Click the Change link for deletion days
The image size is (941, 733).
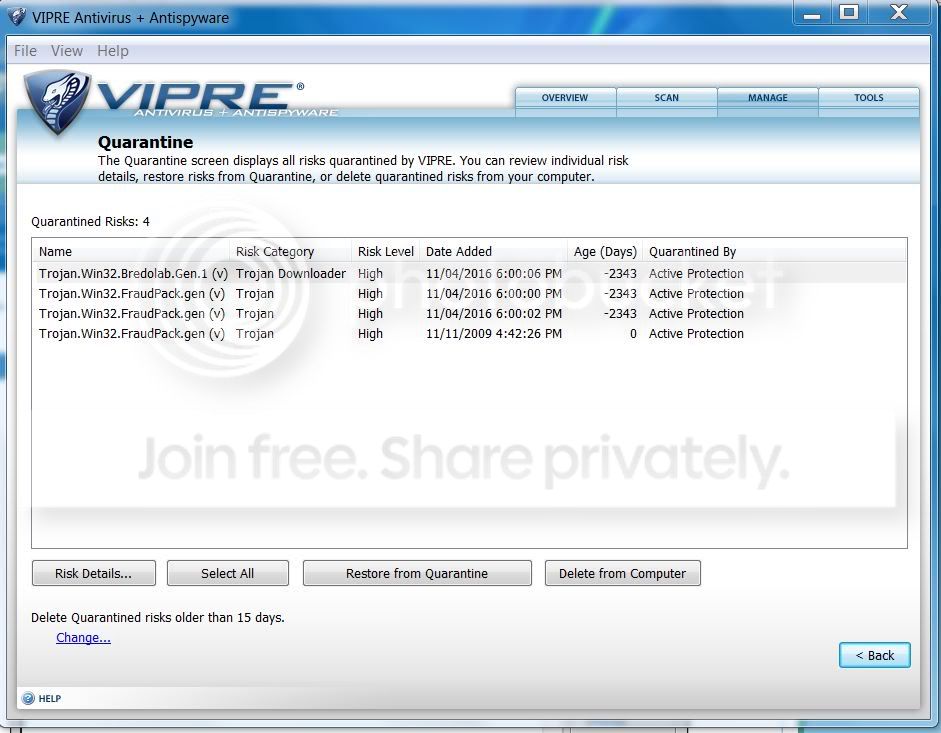[x=83, y=638]
